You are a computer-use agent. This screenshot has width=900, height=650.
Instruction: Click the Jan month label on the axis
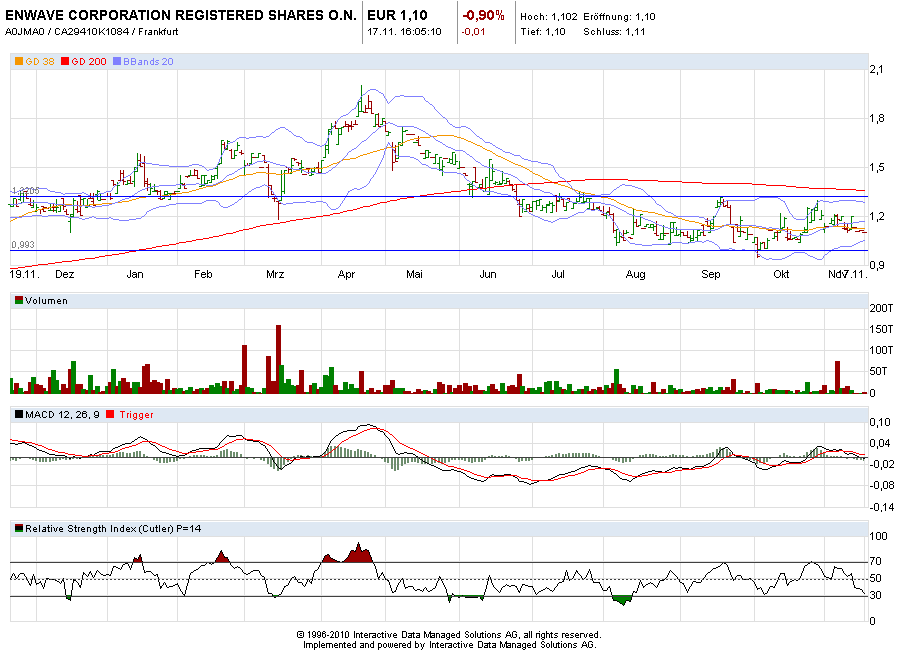pyautogui.click(x=135, y=274)
